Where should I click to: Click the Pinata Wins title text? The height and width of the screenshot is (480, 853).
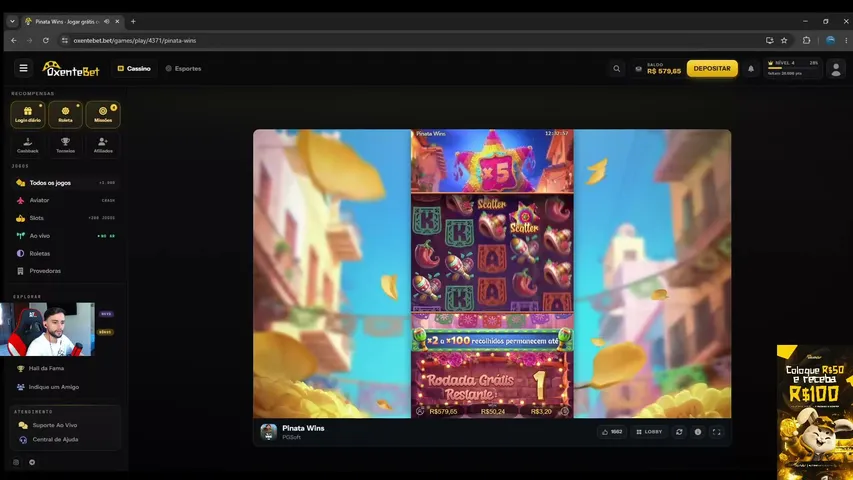tap(303, 428)
